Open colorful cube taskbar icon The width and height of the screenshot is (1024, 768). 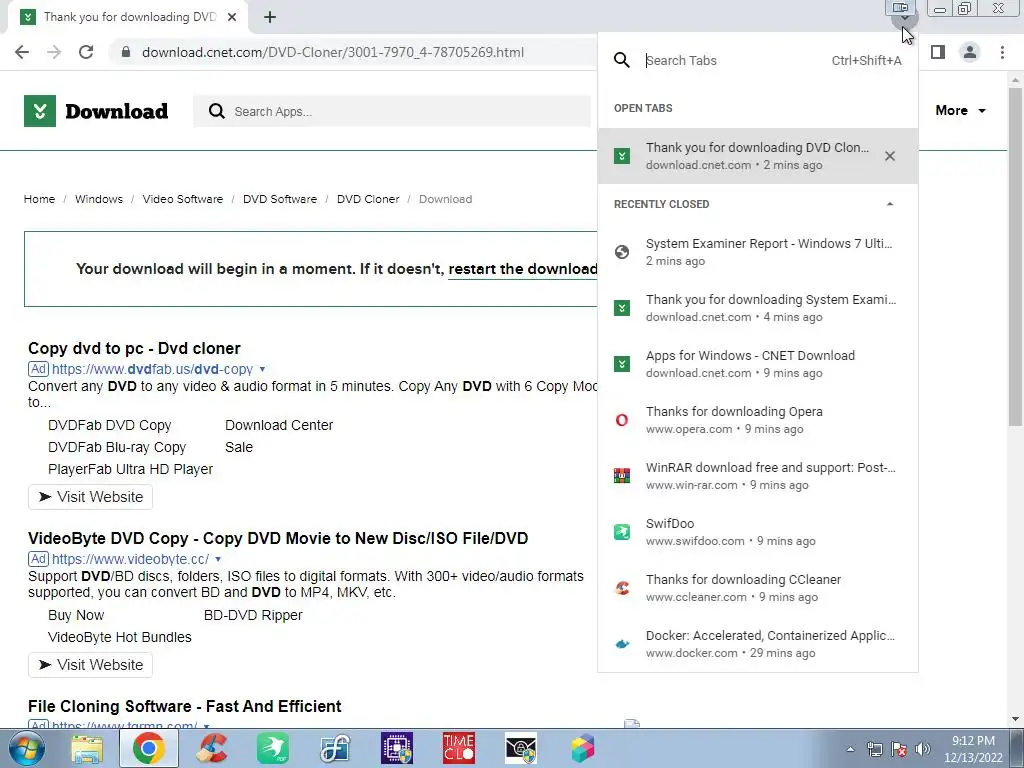pyautogui.click(x=583, y=748)
